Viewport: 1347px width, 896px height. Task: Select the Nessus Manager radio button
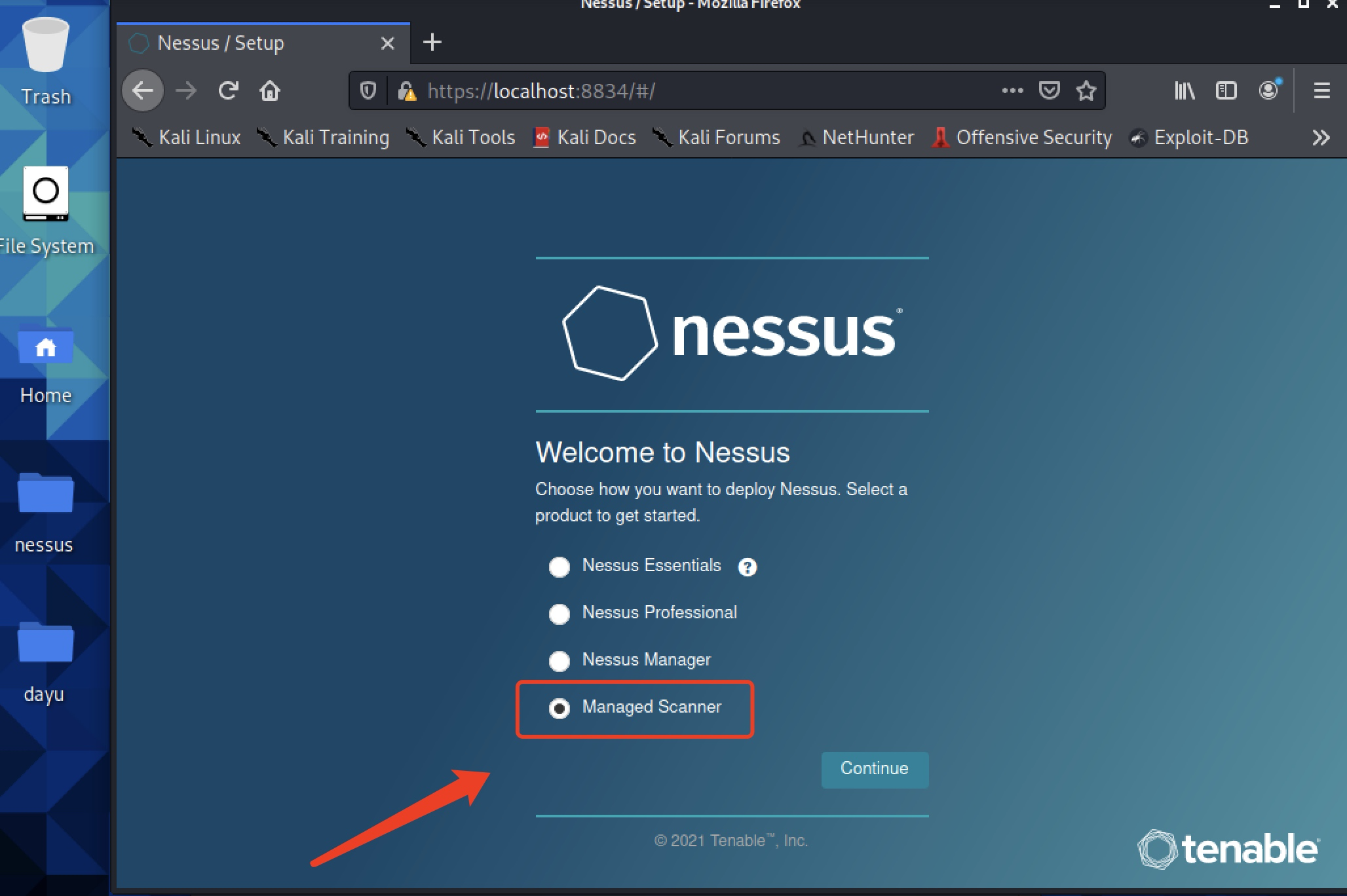click(559, 661)
